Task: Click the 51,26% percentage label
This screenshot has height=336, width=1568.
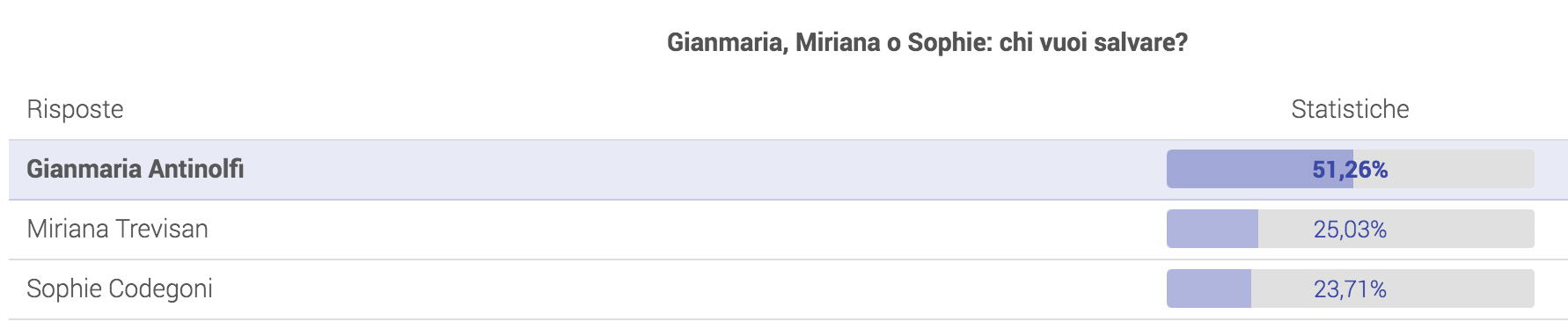Action: [x=1350, y=170]
